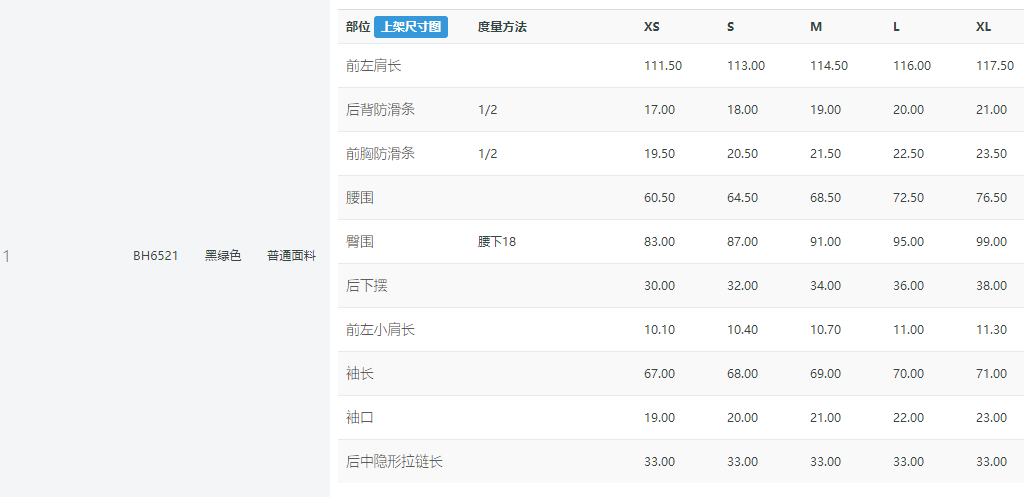Image resolution: width=1024 pixels, height=497 pixels.
Task: Select the 后中隐形拉链长 row label
Action: coord(394,462)
